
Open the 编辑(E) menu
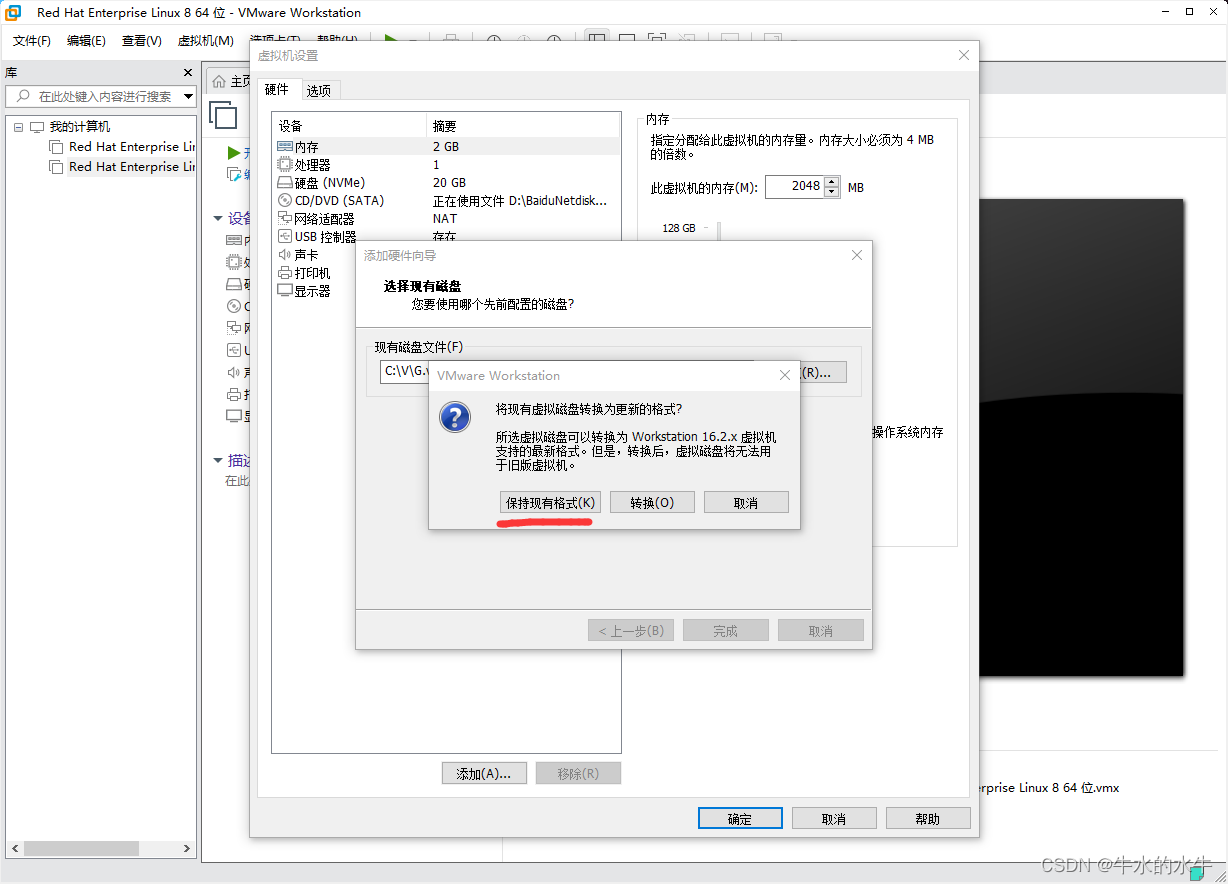point(86,40)
